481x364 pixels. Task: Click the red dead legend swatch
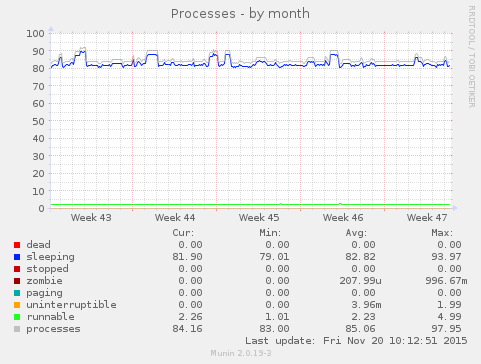(17, 245)
